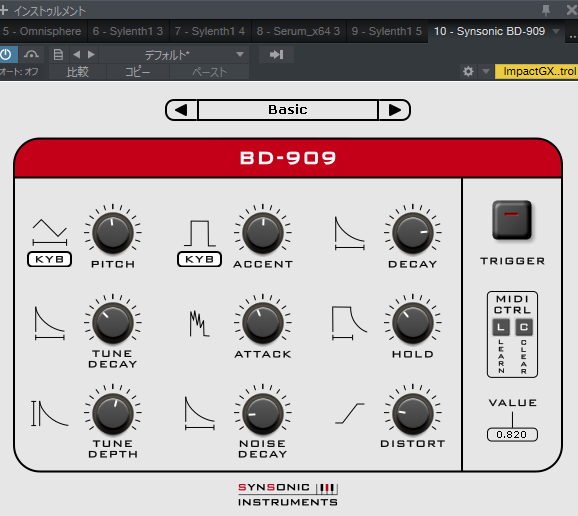
Task: Switch to 9 - Sylenth1 5 tab
Action: point(386,31)
